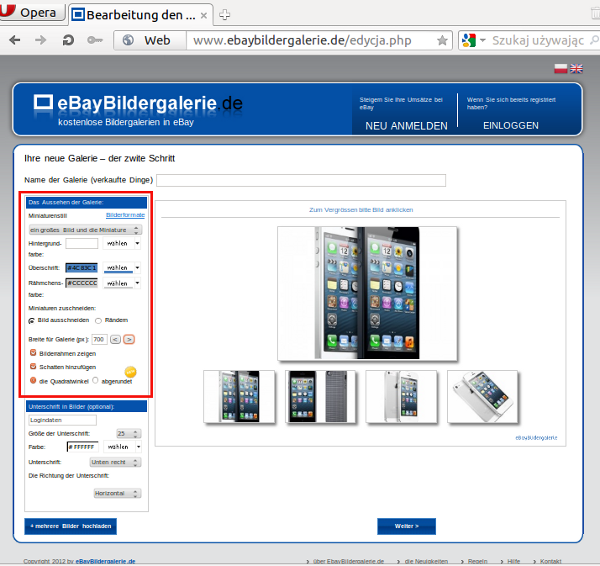Open footer link über EbayBildergalerie.de
This screenshot has width=600, height=566.
348,561
